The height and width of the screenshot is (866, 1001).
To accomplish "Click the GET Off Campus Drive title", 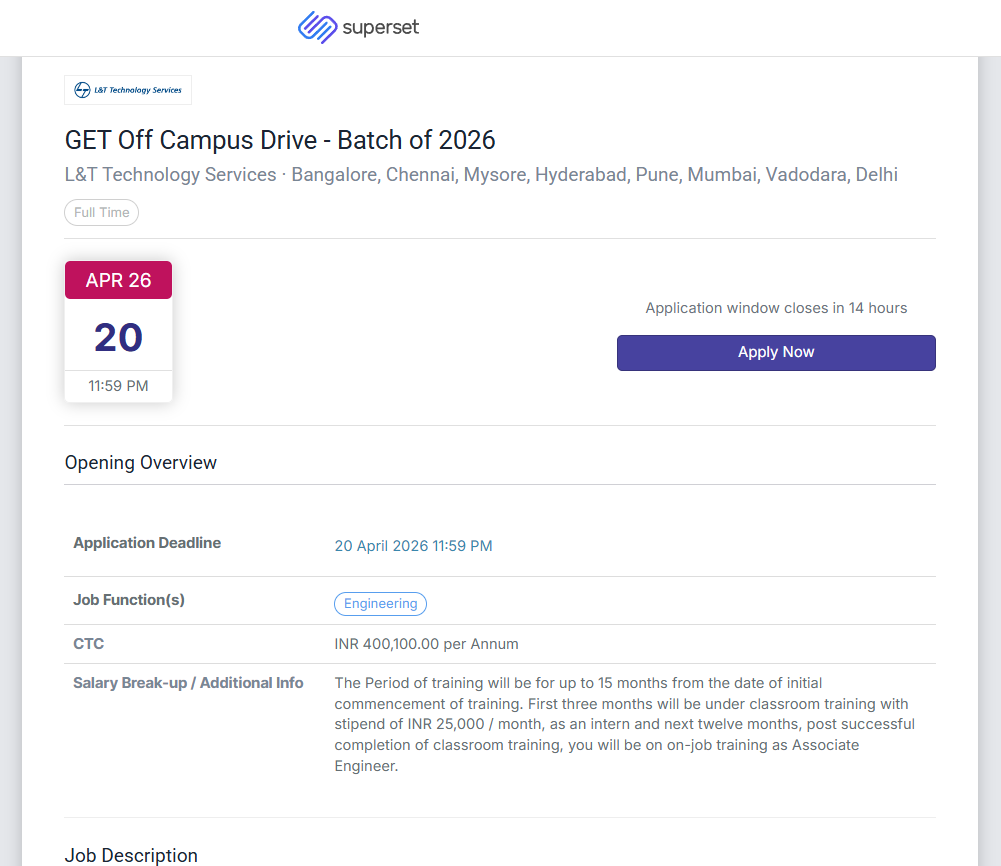I will (x=280, y=140).
